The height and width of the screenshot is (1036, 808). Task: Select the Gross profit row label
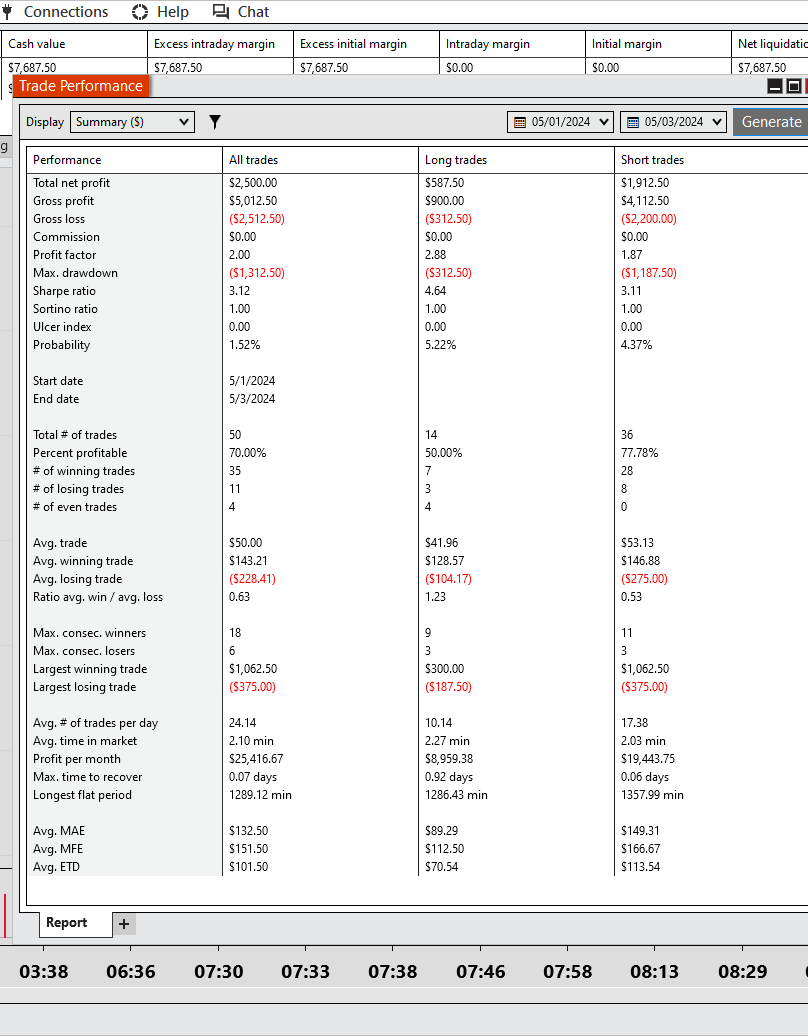(x=63, y=201)
